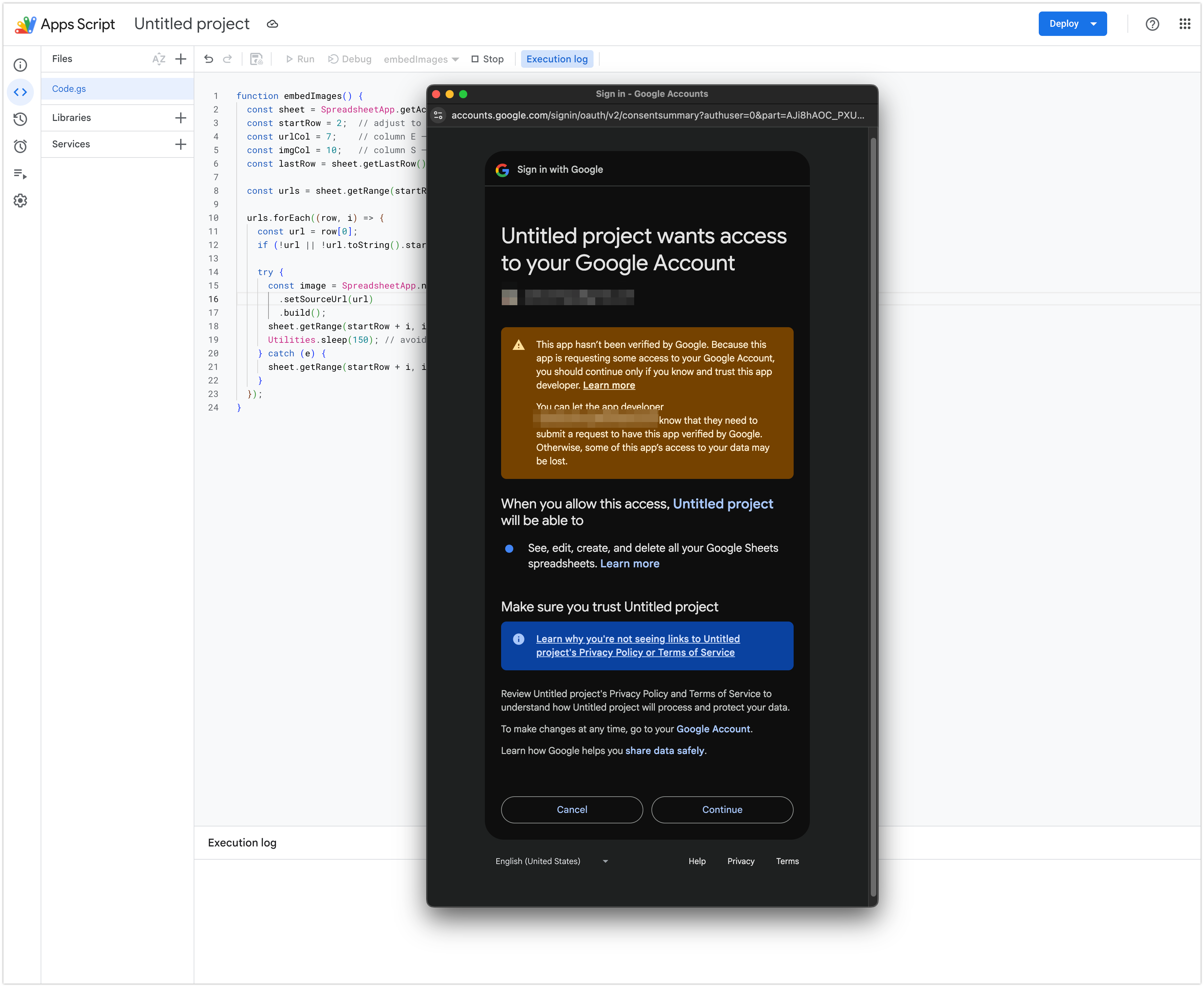Click line number 16 in code editor

[x=213, y=300]
